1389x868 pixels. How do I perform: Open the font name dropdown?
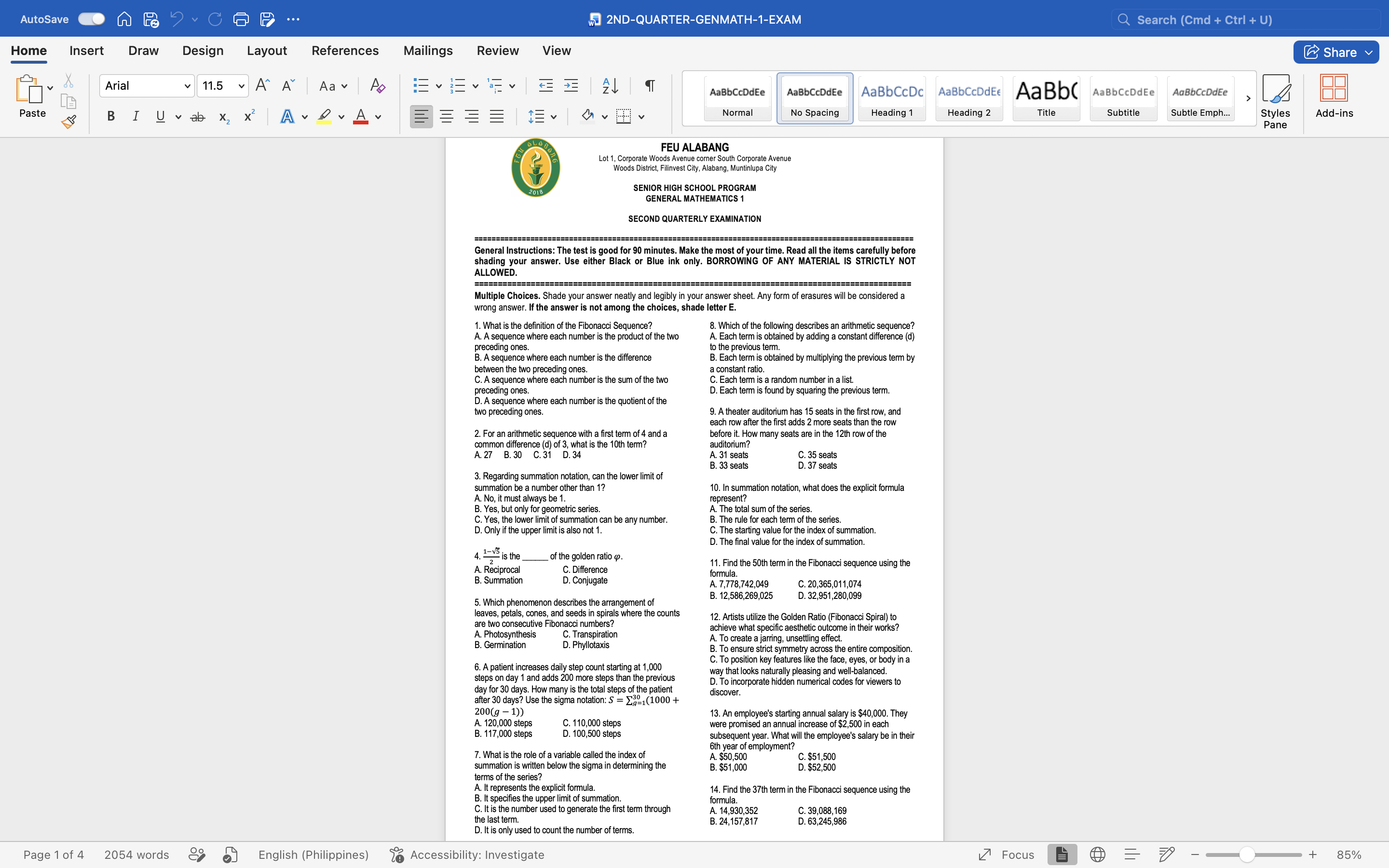click(187, 86)
